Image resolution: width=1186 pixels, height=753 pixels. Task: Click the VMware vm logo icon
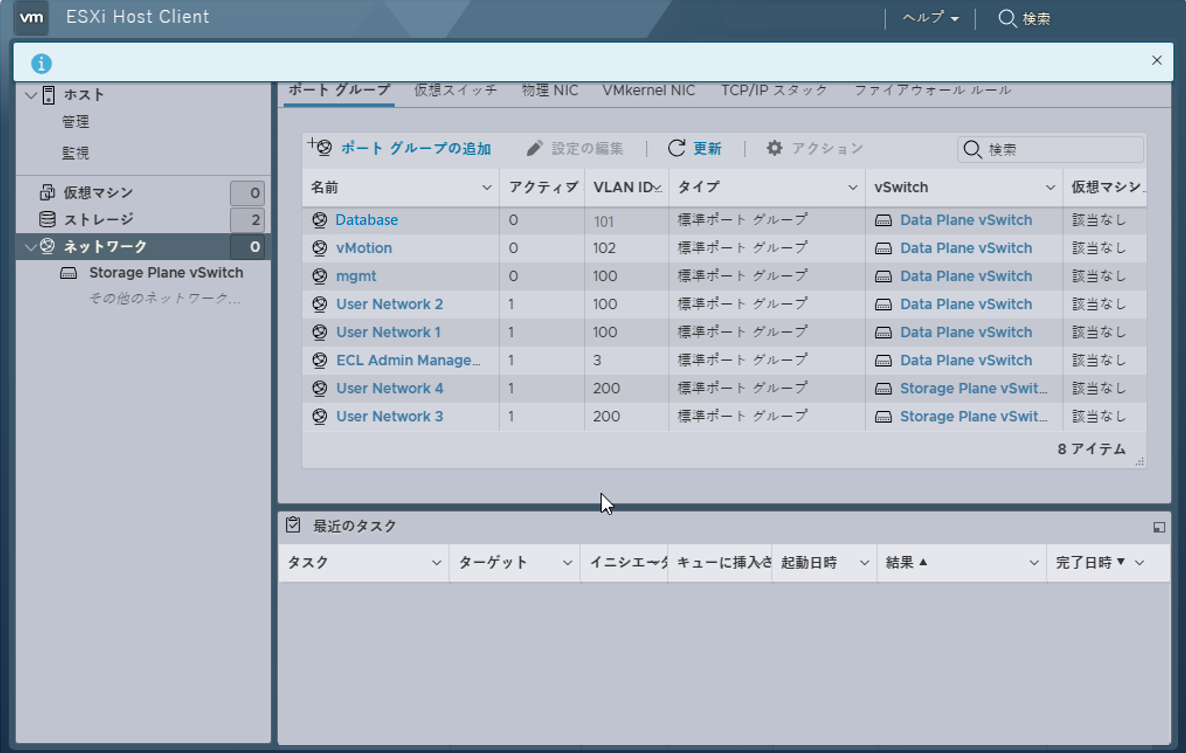[31, 17]
